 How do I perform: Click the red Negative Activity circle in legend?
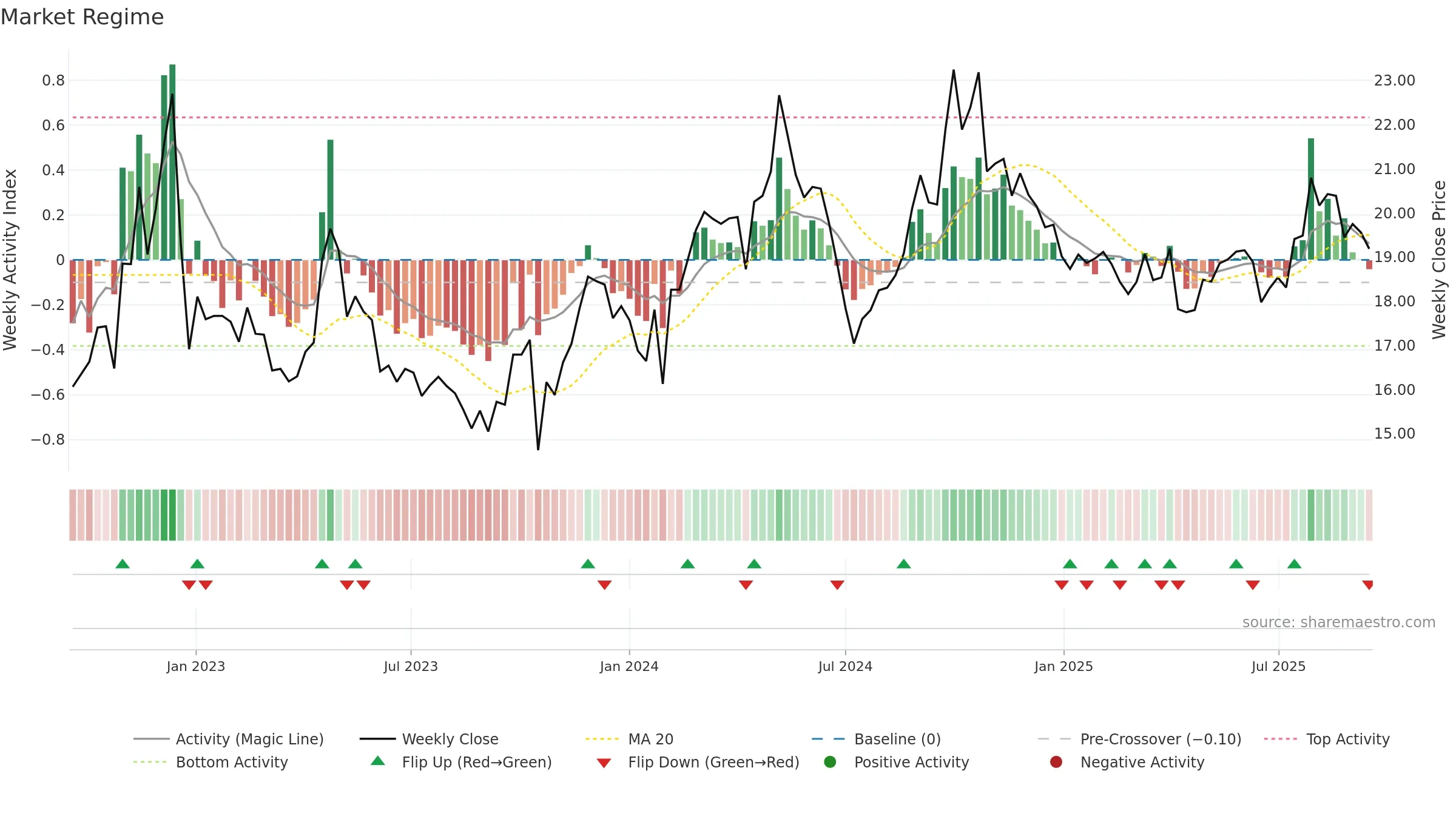[x=1056, y=762]
